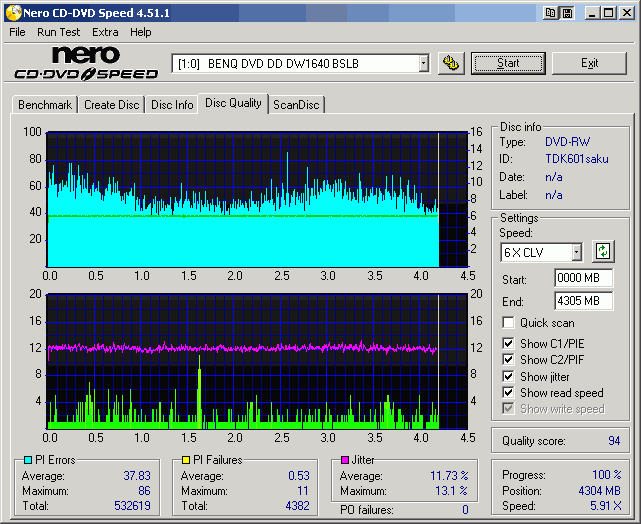Click the End position MB input field
Image resolution: width=641 pixels, height=524 pixels.
(x=583, y=300)
